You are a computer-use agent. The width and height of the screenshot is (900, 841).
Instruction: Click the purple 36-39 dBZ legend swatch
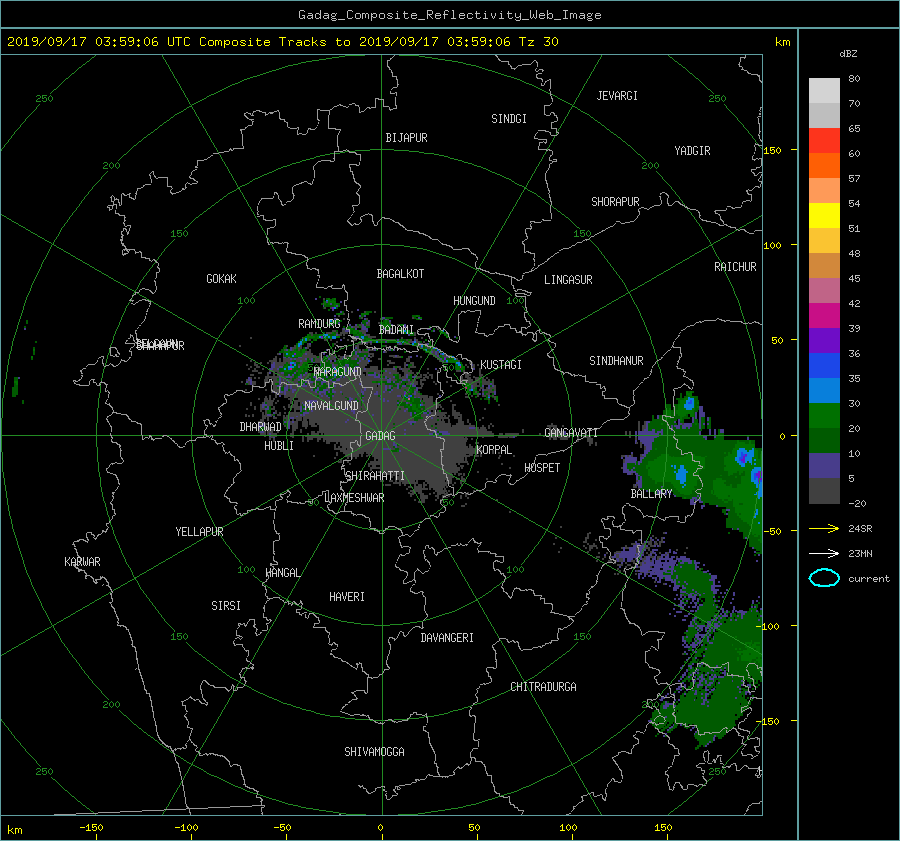click(824, 340)
